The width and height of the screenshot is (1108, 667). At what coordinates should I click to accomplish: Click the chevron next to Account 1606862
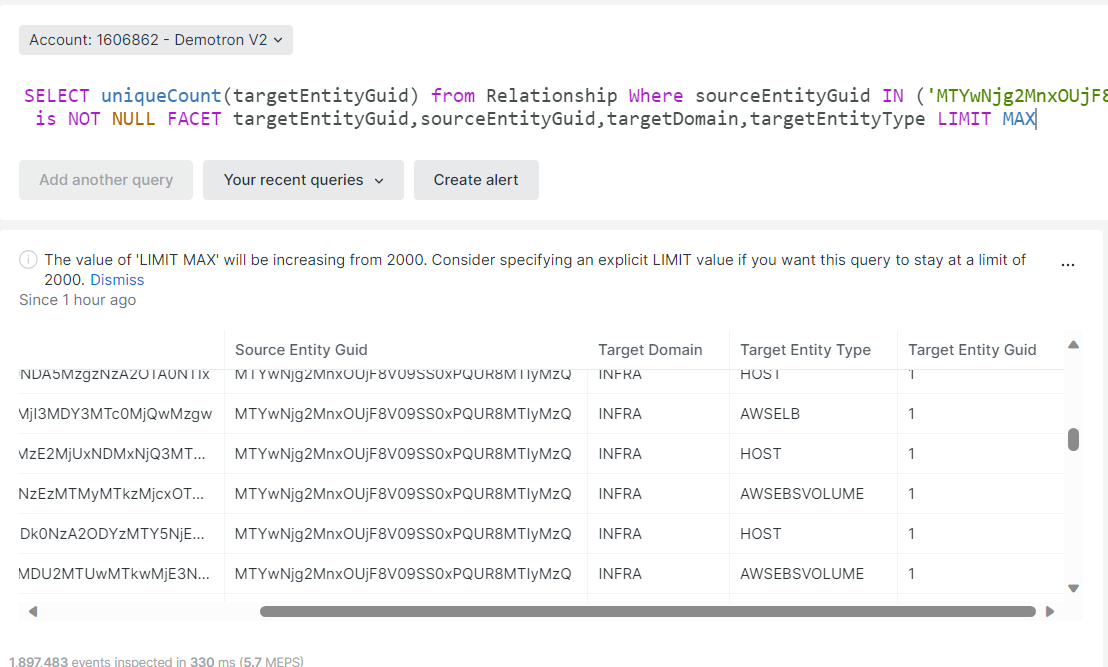pos(281,40)
